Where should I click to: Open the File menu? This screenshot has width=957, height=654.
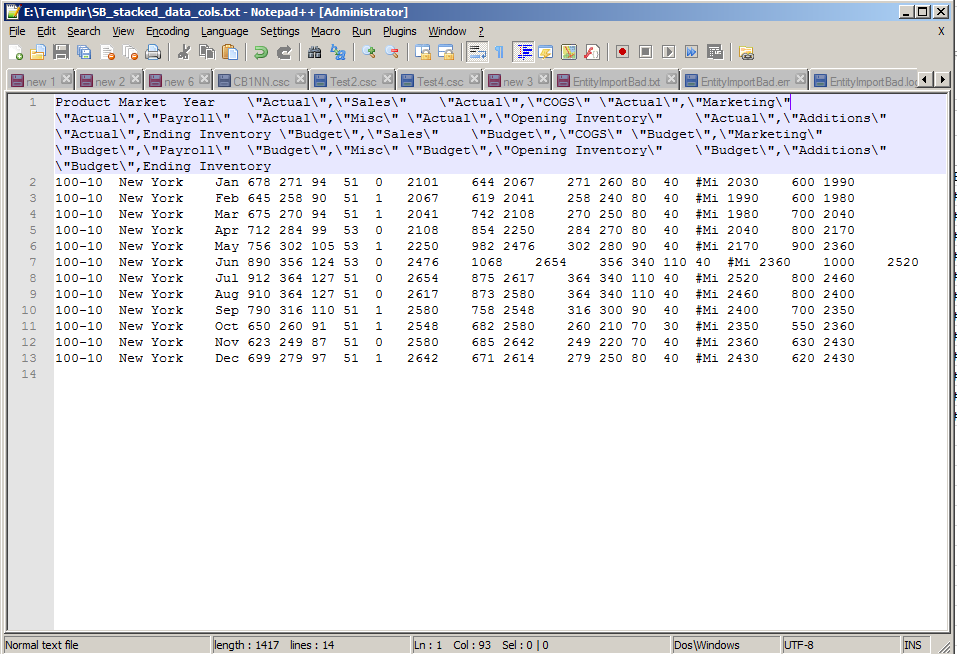point(17,31)
